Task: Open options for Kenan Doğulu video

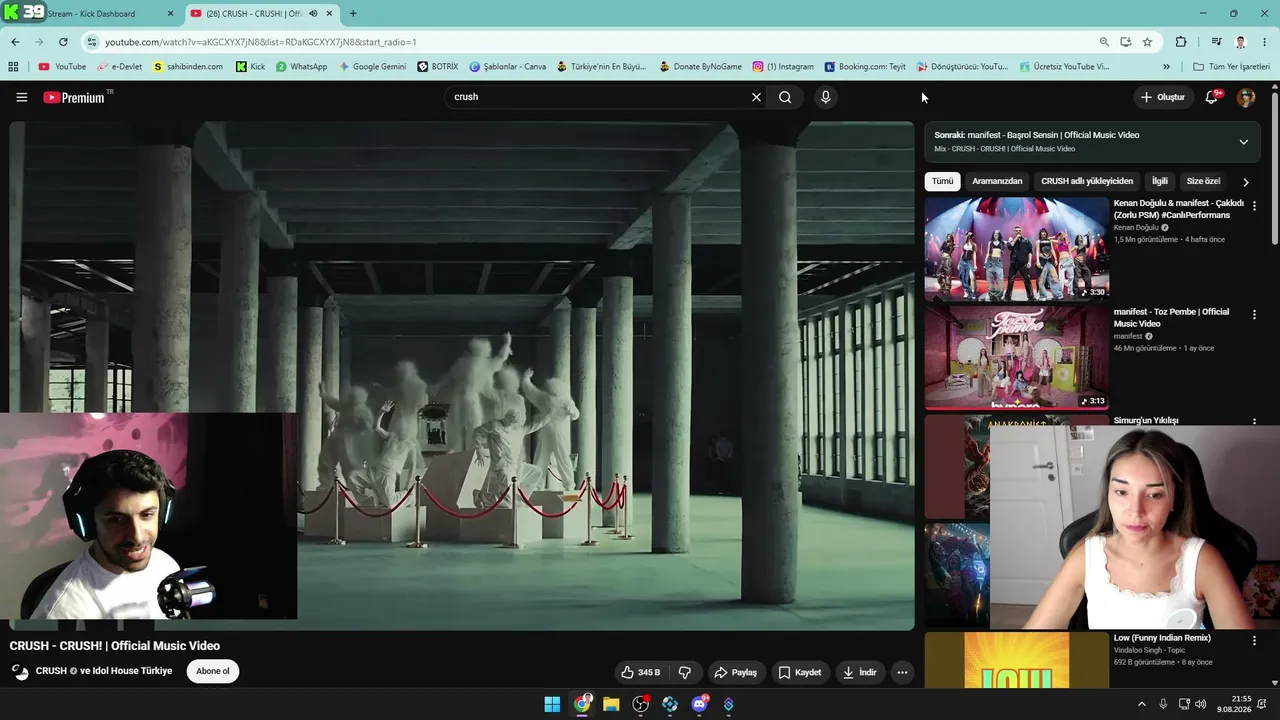Action: 1254,205
